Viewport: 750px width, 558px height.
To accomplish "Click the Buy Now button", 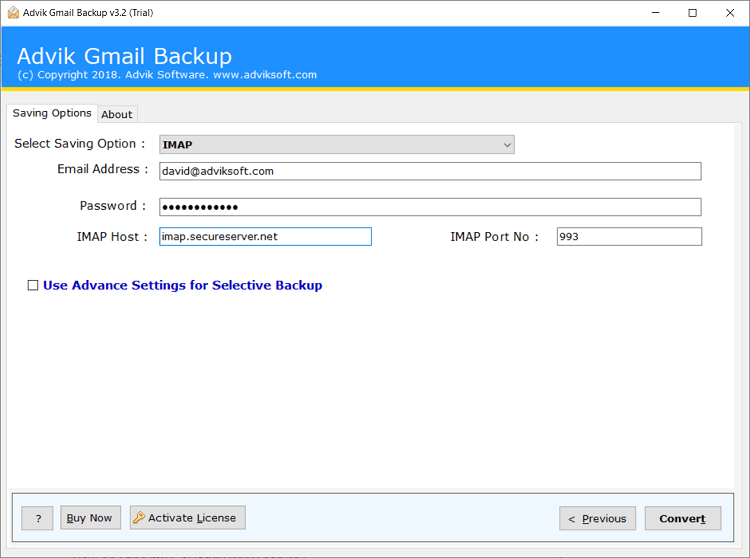I will click(x=90, y=518).
